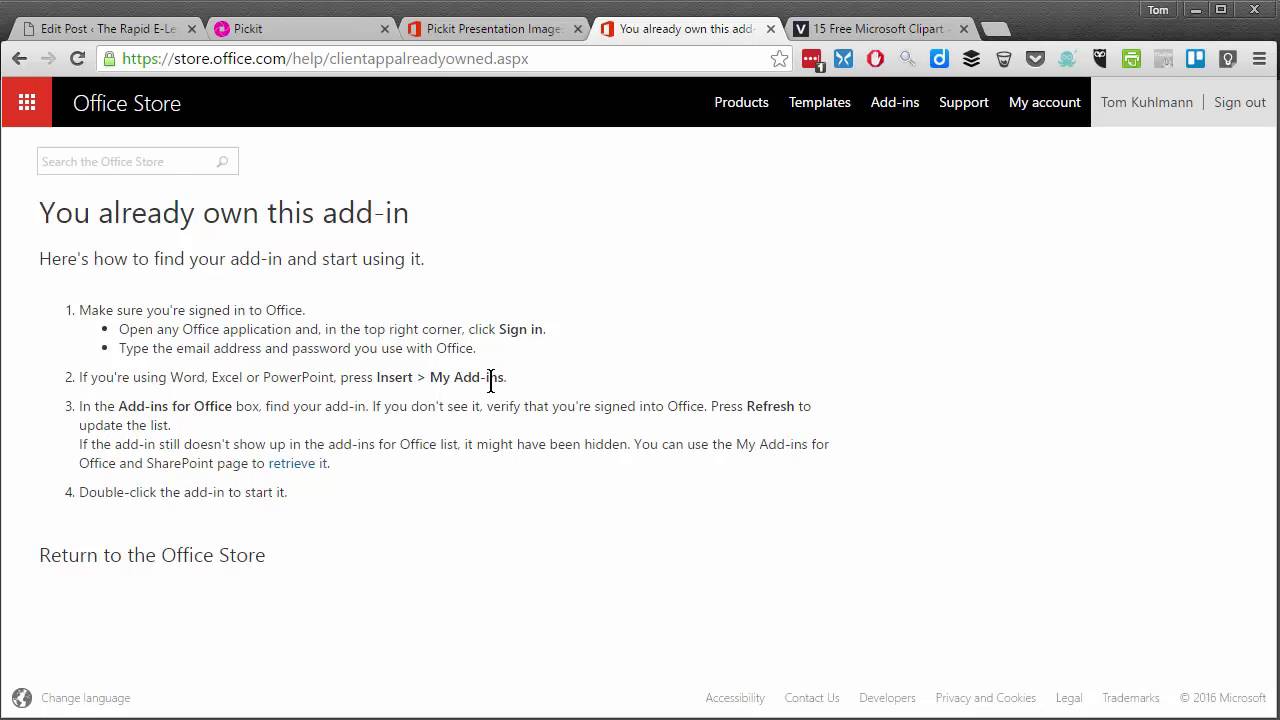Click the gray faded extension icon
1280x720 pixels.
(1163, 59)
